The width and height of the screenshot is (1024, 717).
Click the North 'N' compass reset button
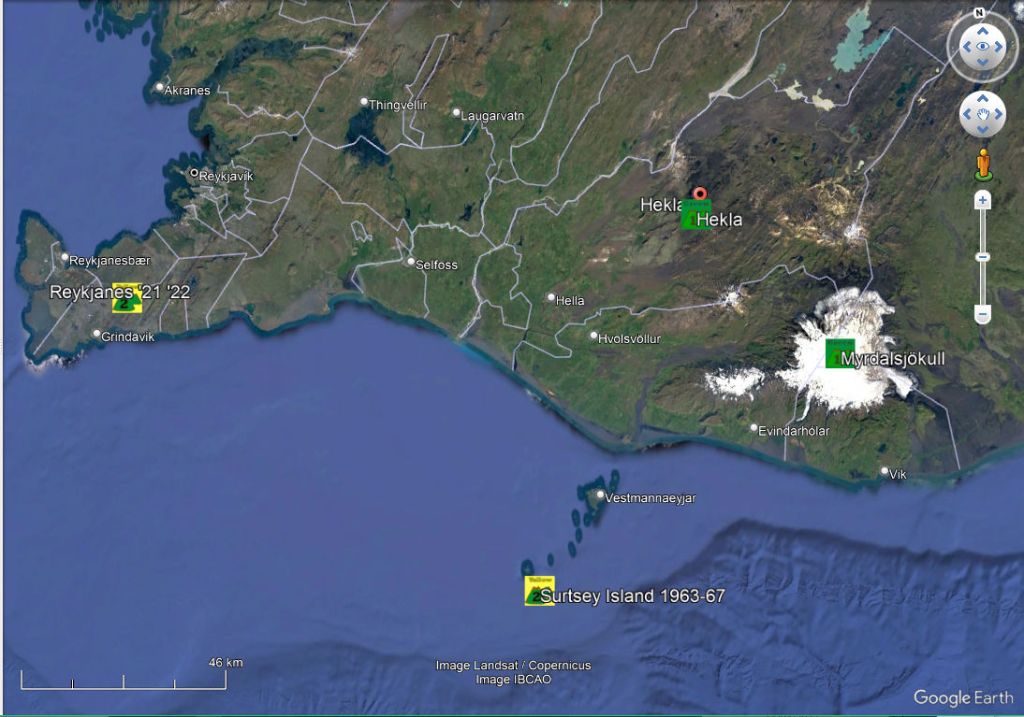coord(980,13)
